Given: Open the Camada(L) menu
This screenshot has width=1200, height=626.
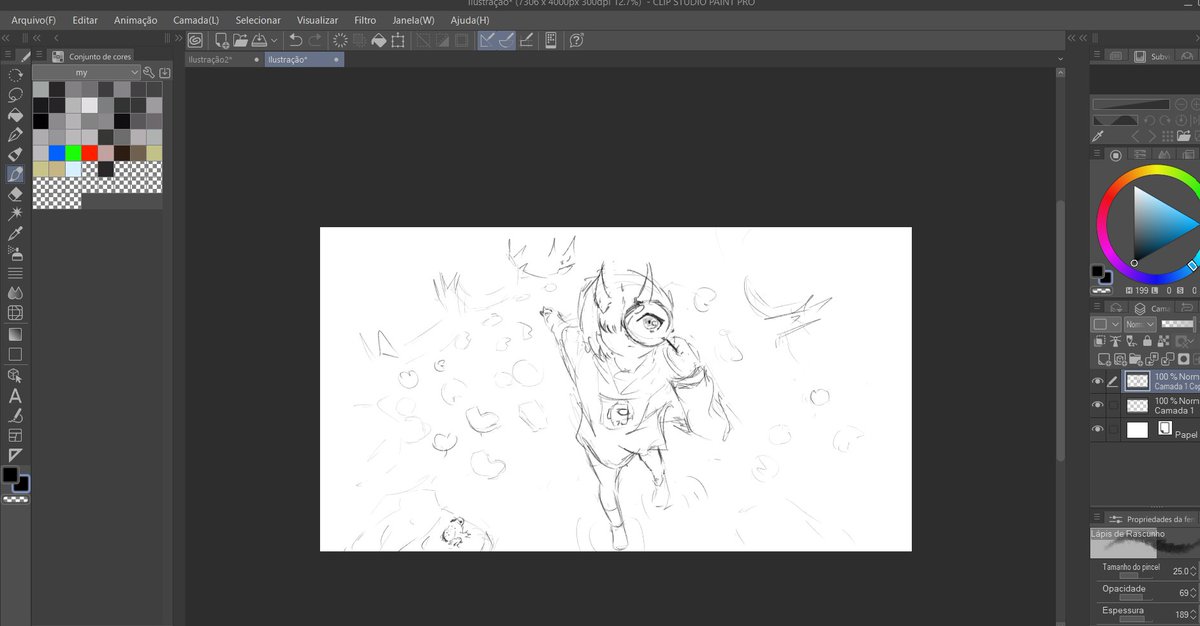Looking at the screenshot, I should 196,20.
